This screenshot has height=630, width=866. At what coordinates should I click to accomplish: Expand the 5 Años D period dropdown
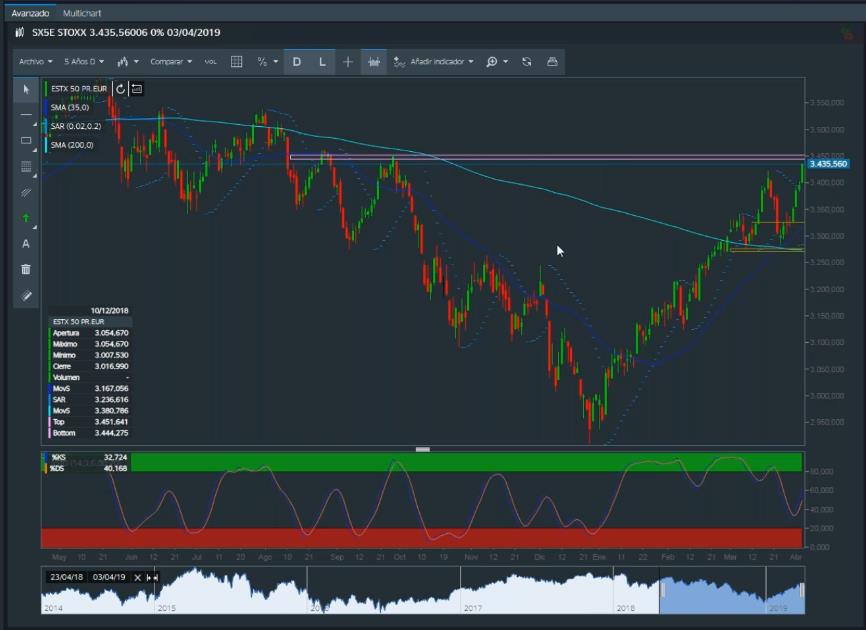click(85, 62)
